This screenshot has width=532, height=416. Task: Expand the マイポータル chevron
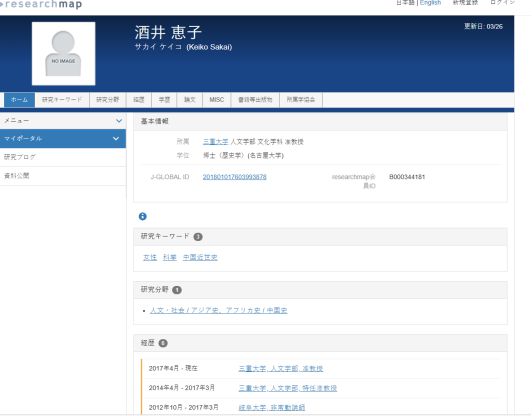click(116, 138)
